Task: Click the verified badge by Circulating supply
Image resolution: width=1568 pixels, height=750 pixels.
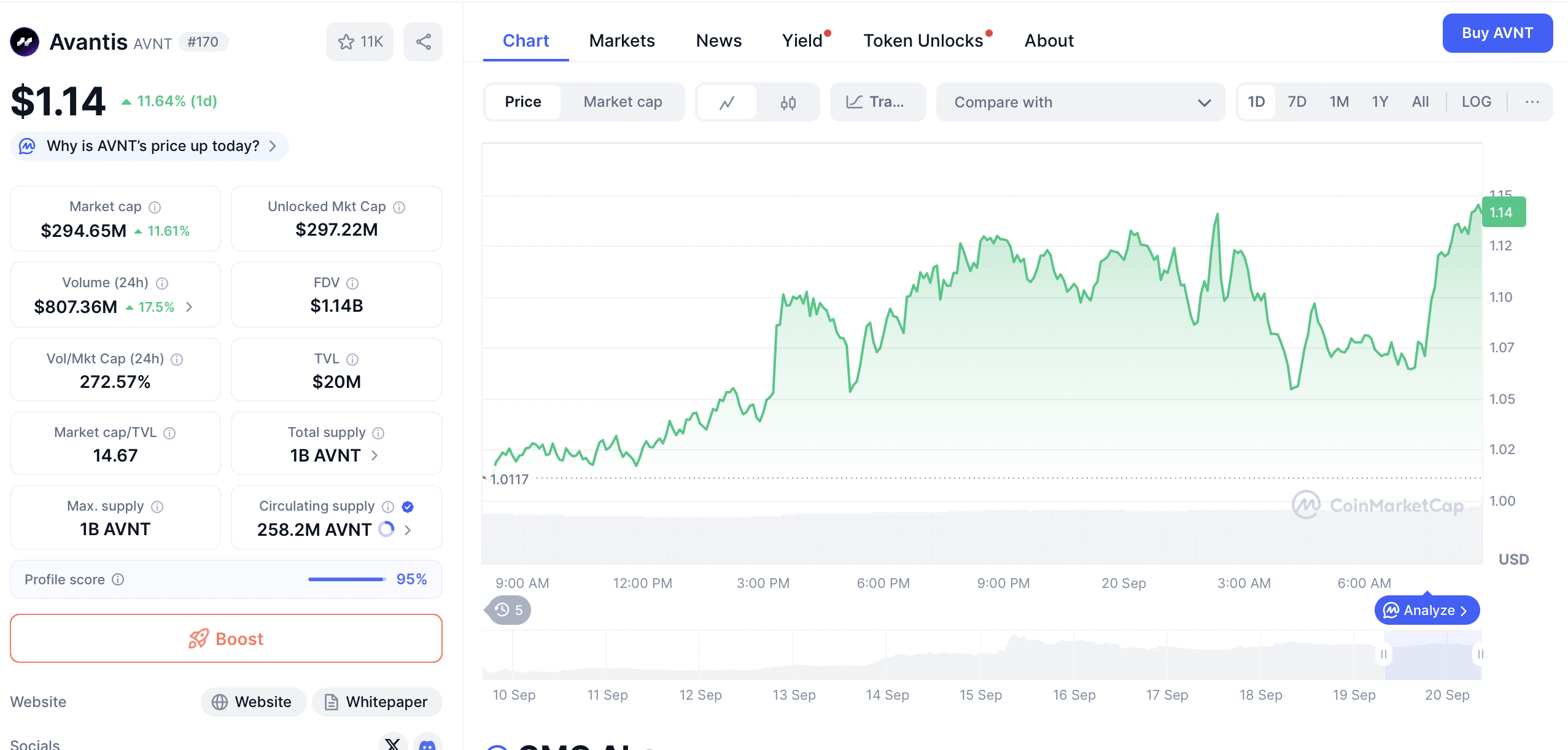Action: click(408, 507)
